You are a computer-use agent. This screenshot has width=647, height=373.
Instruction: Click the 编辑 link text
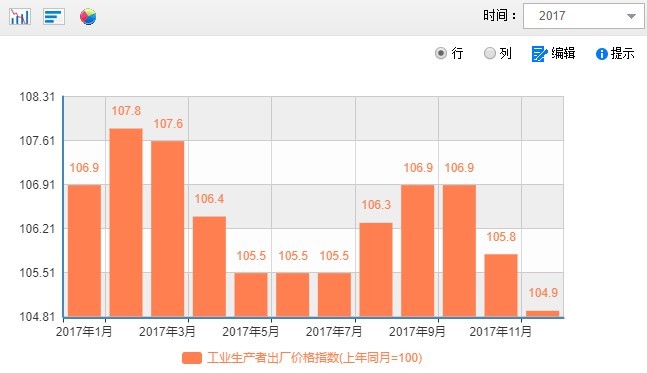[563, 53]
